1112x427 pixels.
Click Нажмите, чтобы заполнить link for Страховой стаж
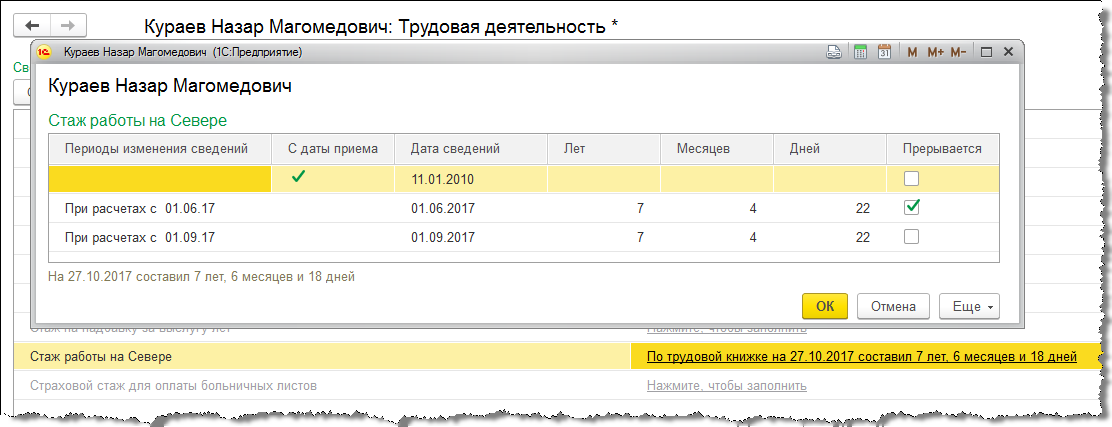pos(726,385)
